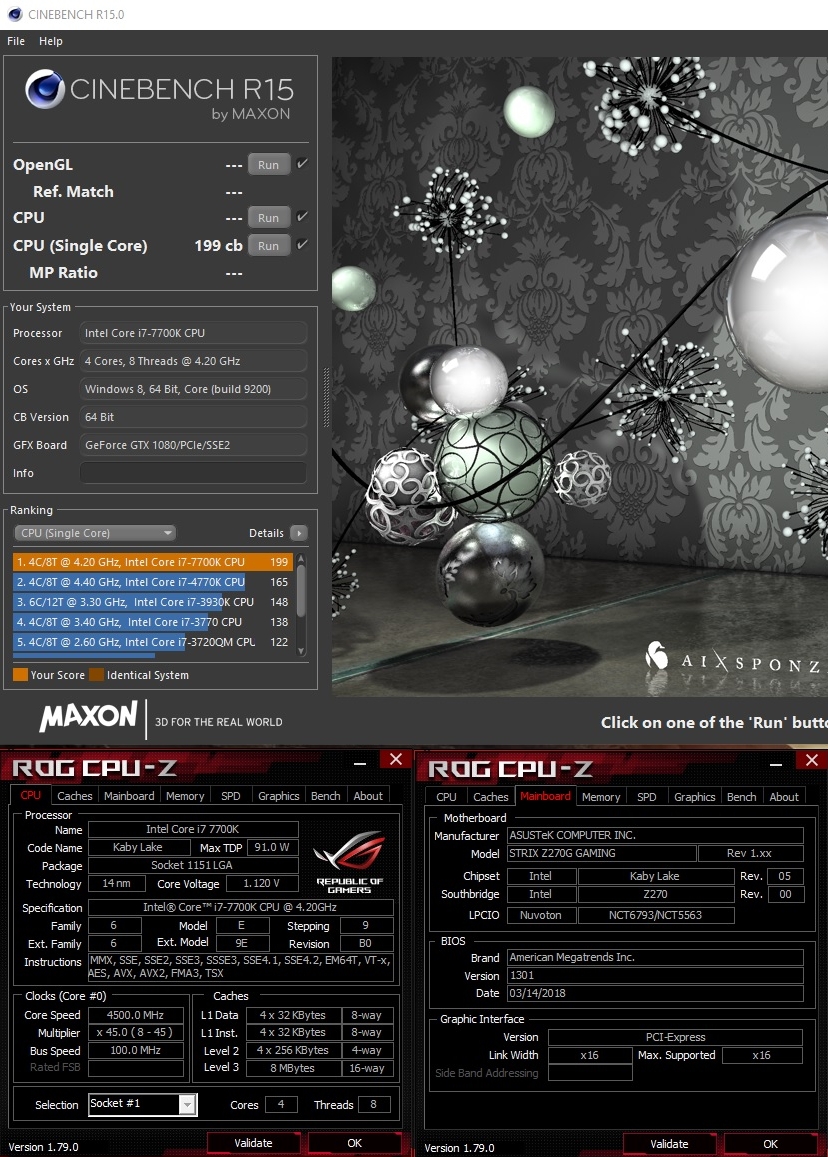
Task: Click the Cinebench R15 logo icon
Action: (x=45, y=89)
